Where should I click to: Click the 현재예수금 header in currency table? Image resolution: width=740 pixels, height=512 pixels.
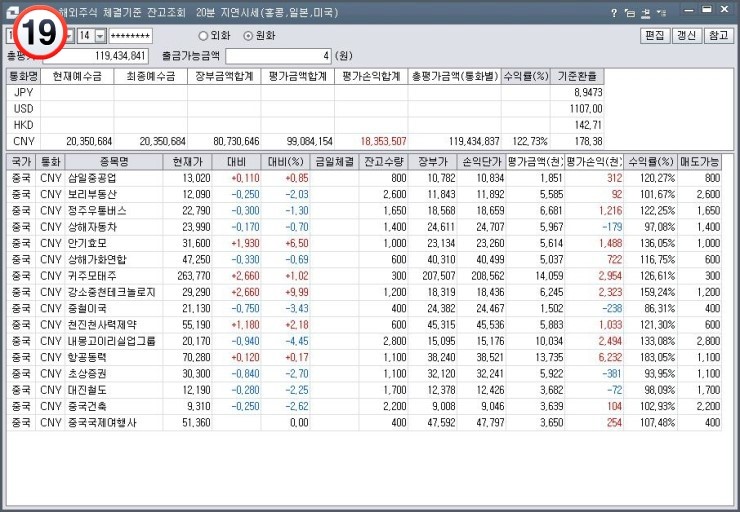(77, 76)
